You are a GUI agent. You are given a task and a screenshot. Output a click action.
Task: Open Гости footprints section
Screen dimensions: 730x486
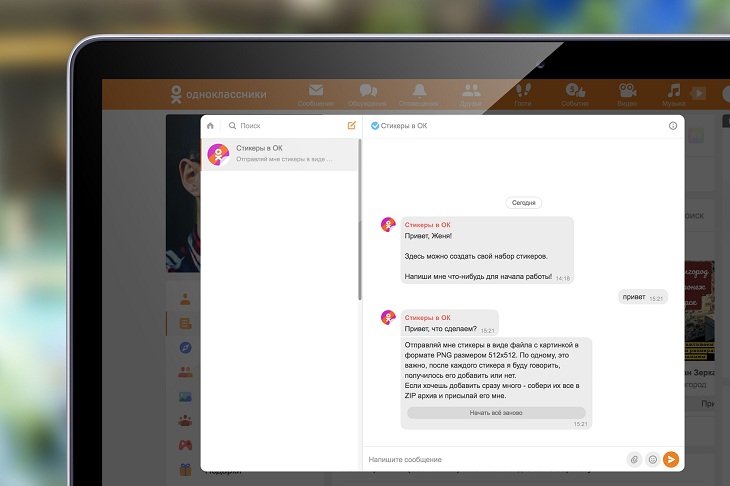pos(522,94)
